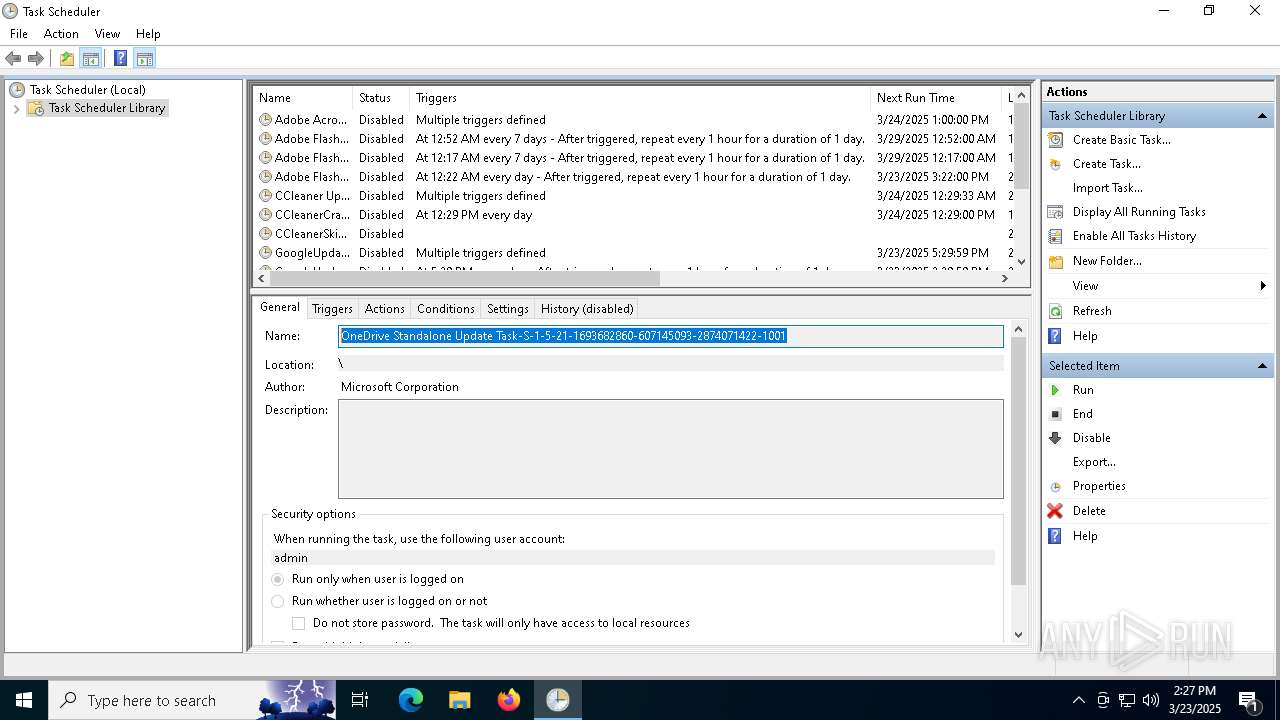Sort tasks by the Next Run Time column header

(935, 98)
